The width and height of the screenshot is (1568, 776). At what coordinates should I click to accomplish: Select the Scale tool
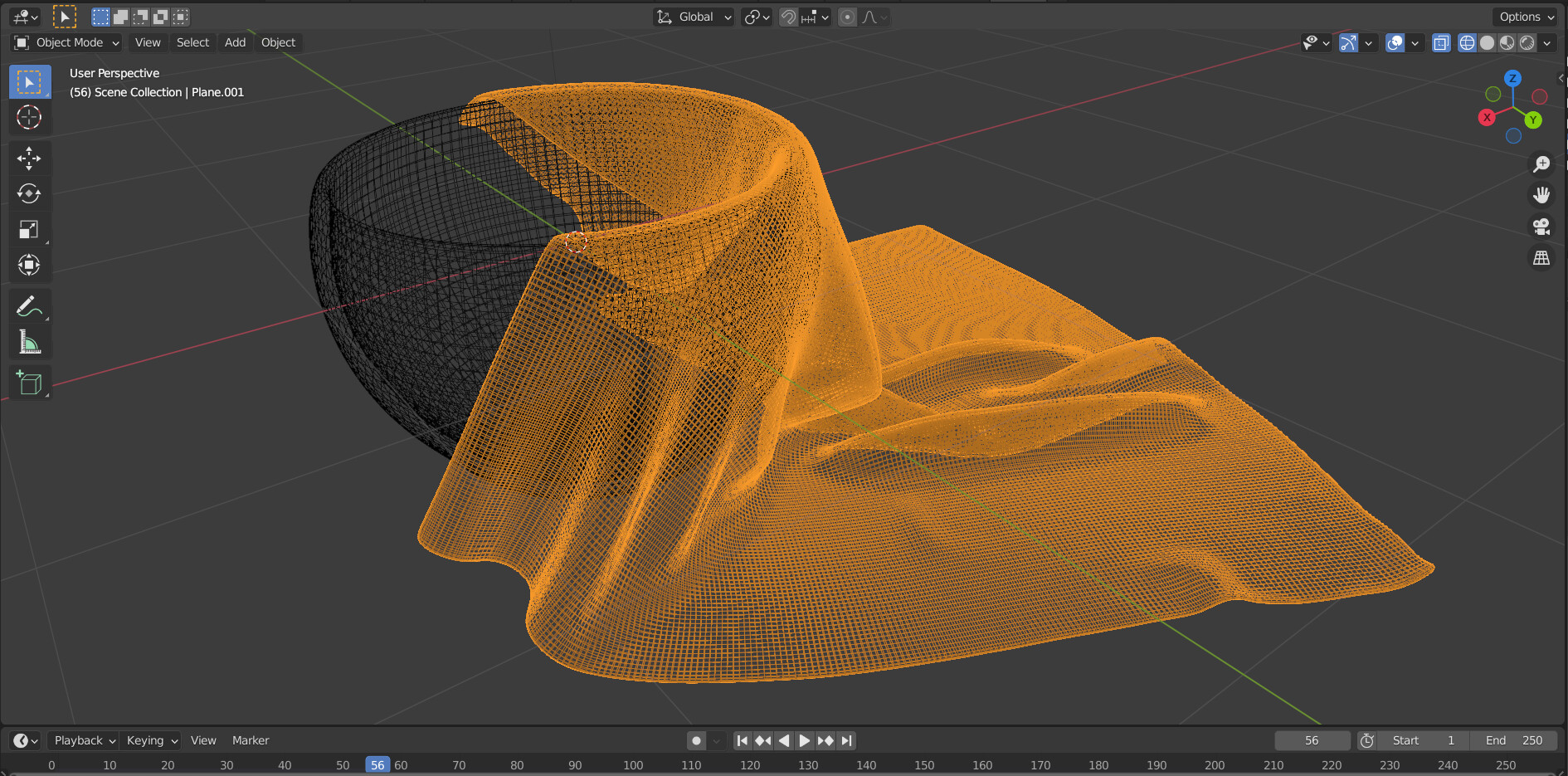(x=29, y=230)
